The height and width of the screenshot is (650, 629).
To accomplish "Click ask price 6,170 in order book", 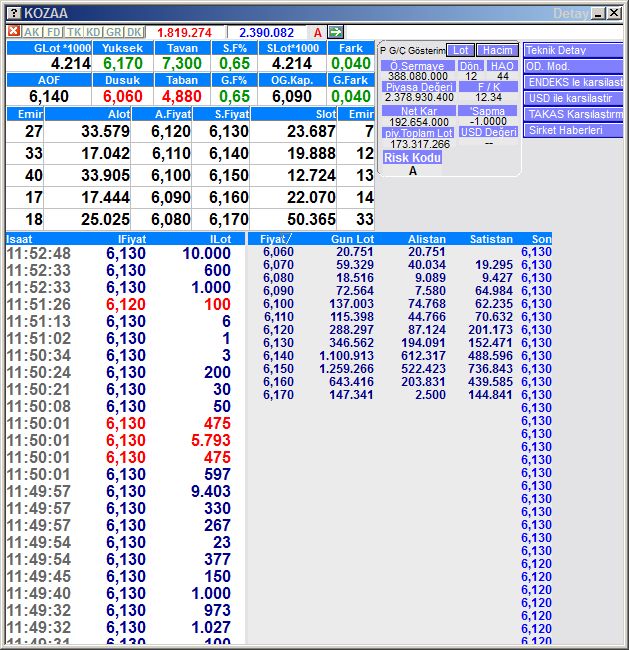I will pyautogui.click(x=228, y=219).
